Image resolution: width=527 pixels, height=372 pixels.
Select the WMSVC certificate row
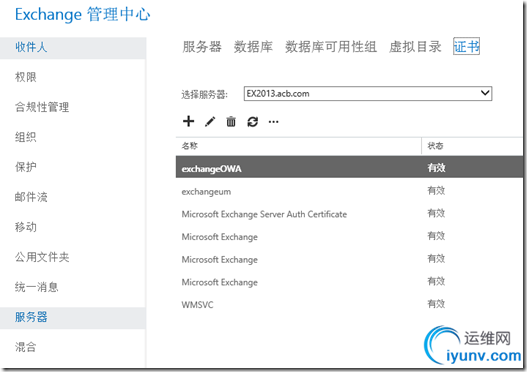(349, 304)
